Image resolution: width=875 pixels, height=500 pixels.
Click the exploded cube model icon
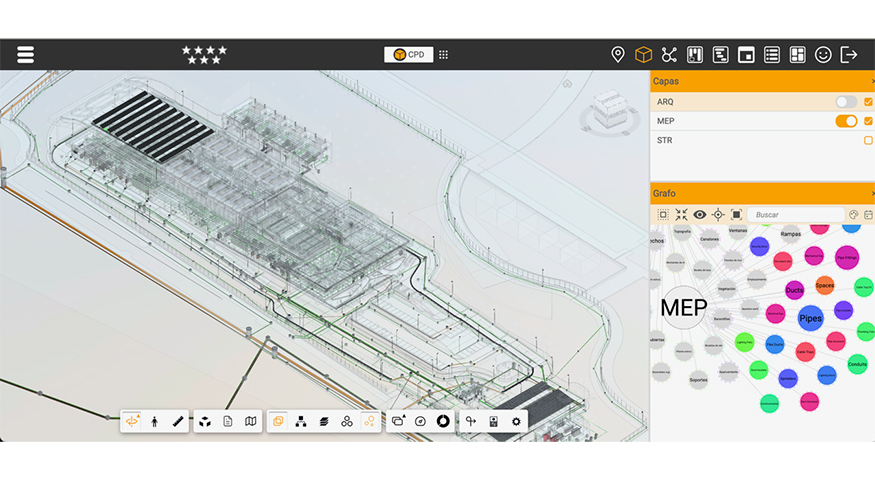(x=205, y=421)
